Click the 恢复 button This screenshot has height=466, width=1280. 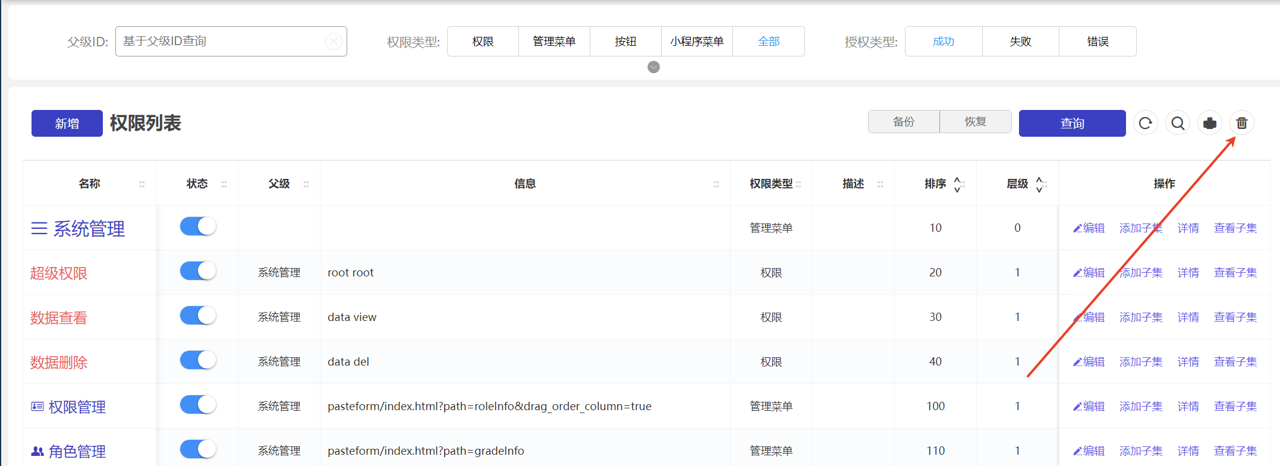[976, 122]
